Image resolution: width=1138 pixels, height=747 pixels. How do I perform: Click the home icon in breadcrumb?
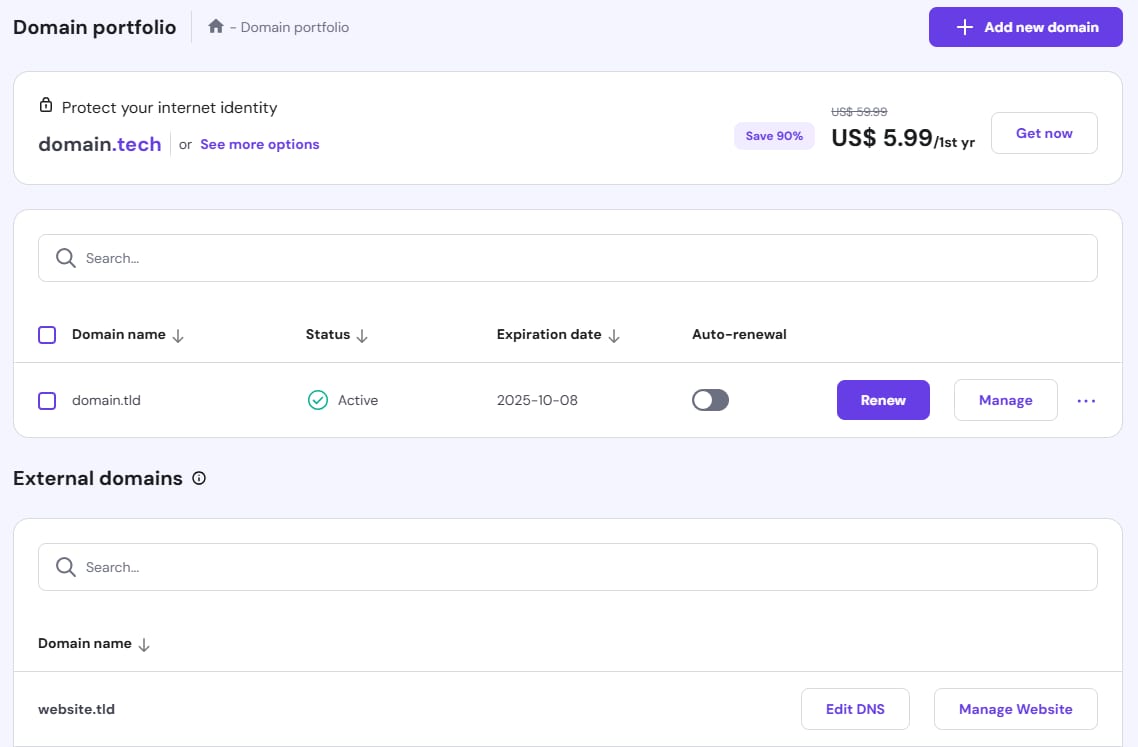coord(215,27)
